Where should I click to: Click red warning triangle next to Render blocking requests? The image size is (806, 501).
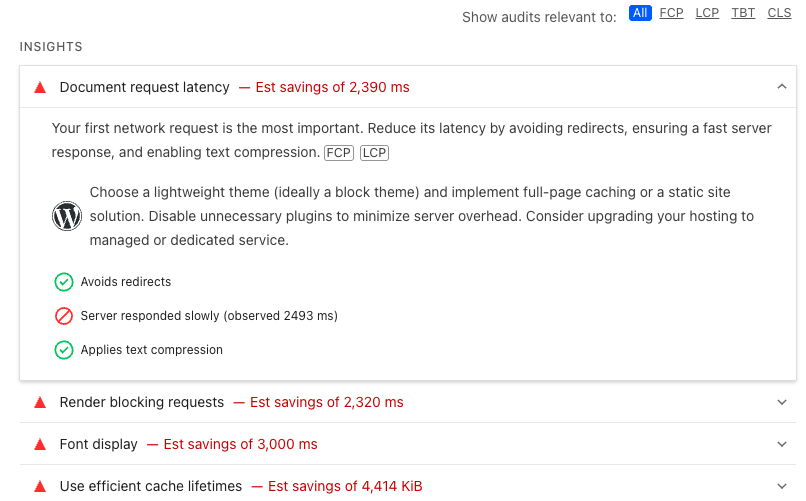(x=40, y=403)
